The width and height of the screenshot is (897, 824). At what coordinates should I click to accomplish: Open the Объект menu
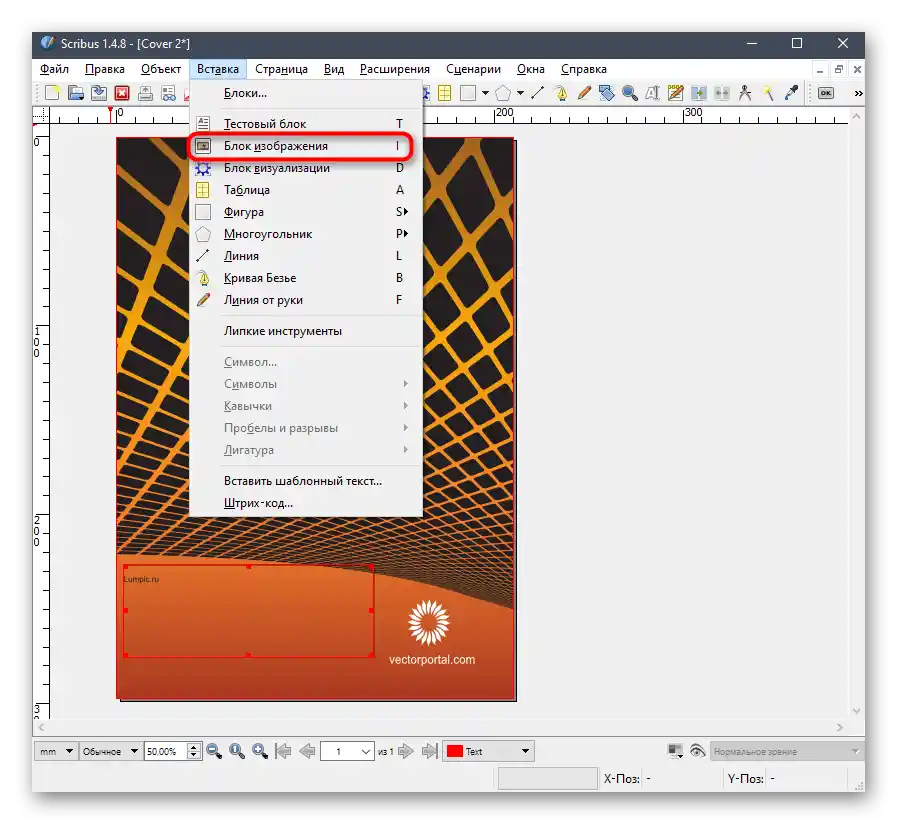point(161,69)
